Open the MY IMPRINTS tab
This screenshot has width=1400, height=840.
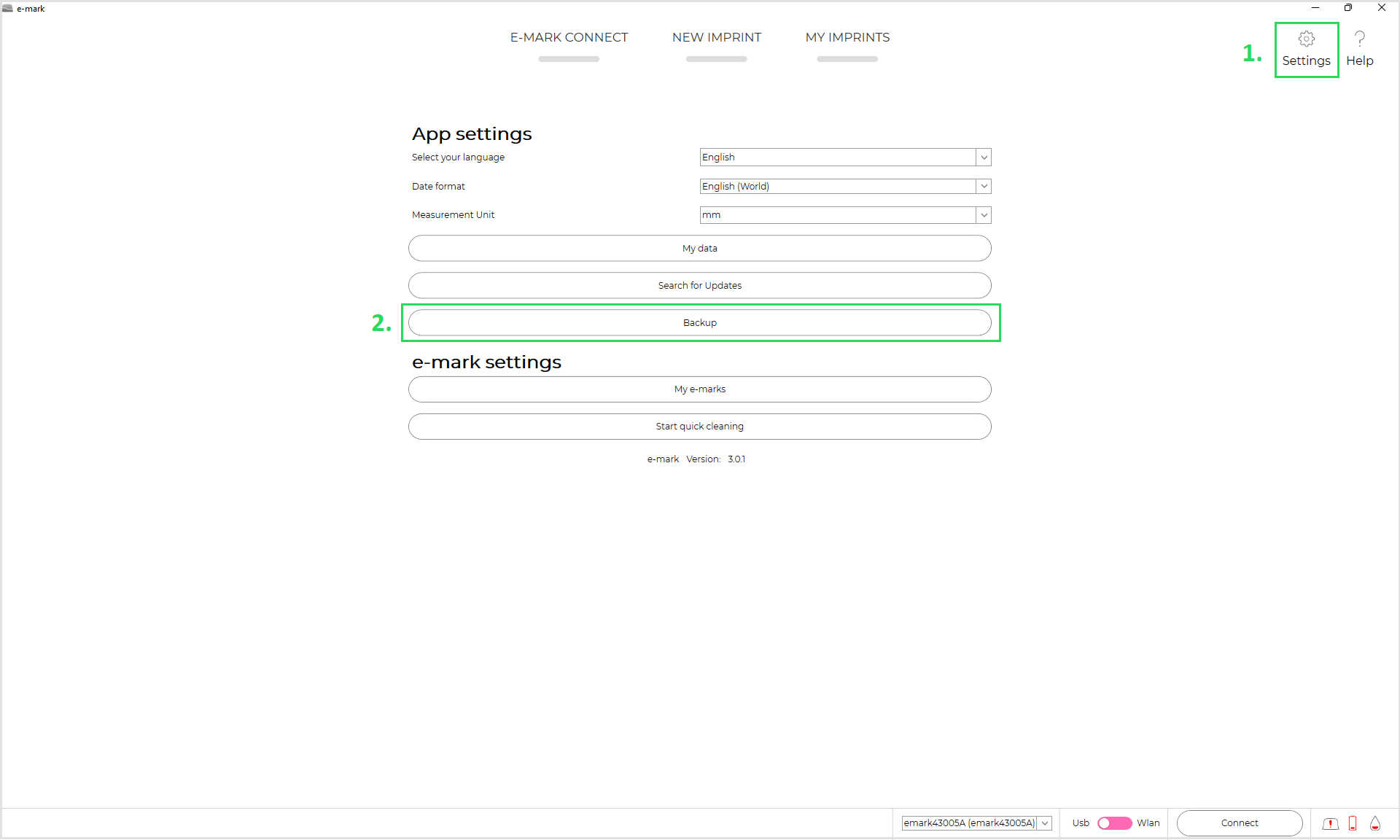tap(847, 38)
